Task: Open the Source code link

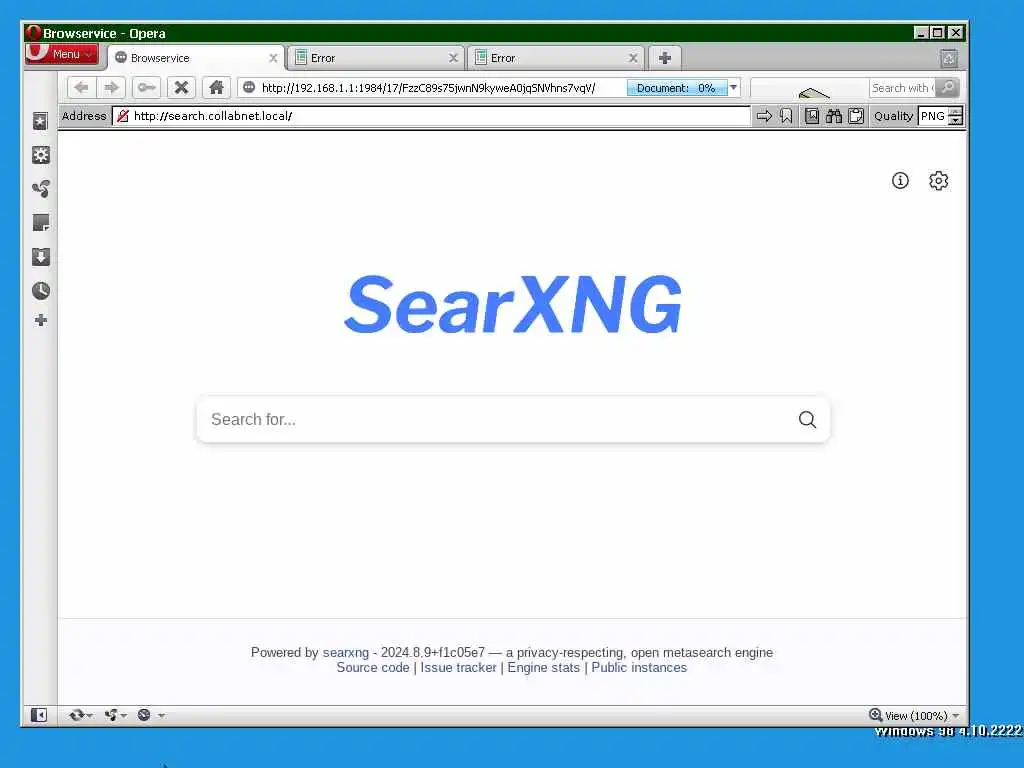Action: 373,667
